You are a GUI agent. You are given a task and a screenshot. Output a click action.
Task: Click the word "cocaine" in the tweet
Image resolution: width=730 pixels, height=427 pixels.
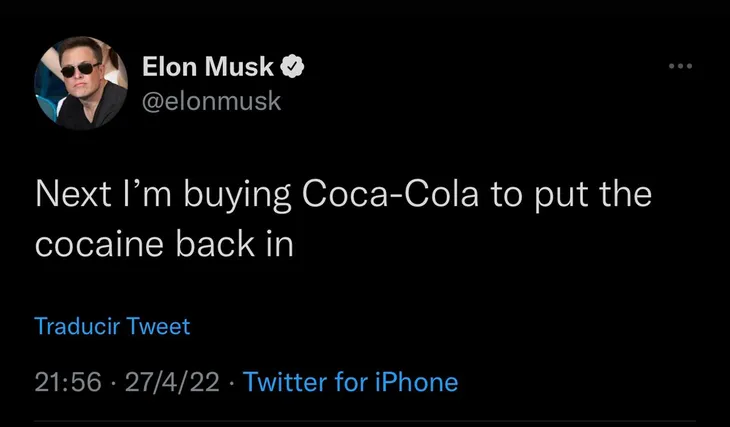pos(98,244)
